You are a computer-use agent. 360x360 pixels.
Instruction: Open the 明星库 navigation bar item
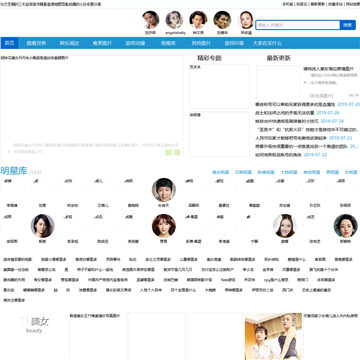pos(168,43)
